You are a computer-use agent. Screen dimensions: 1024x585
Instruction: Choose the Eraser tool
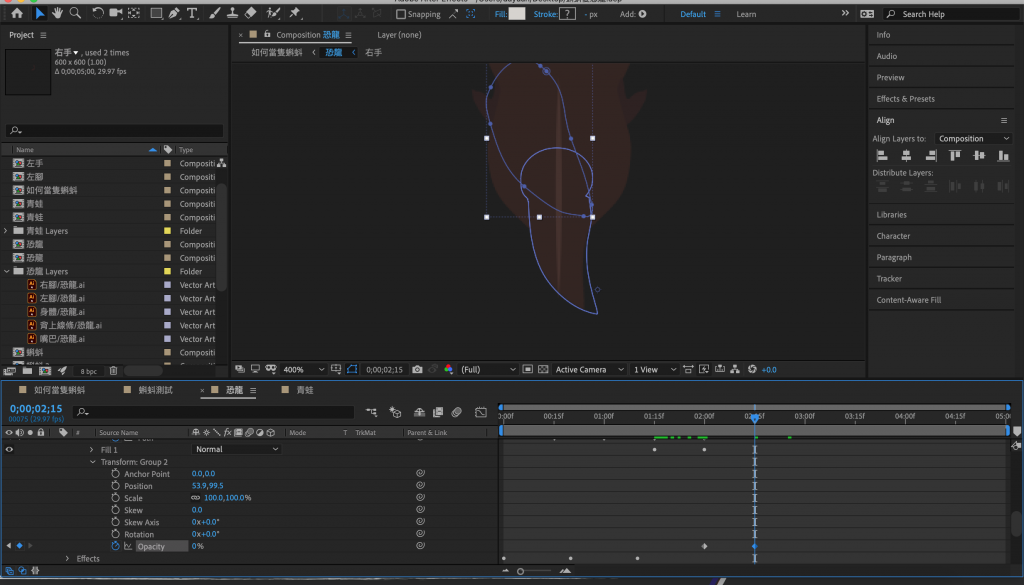[x=250, y=14]
